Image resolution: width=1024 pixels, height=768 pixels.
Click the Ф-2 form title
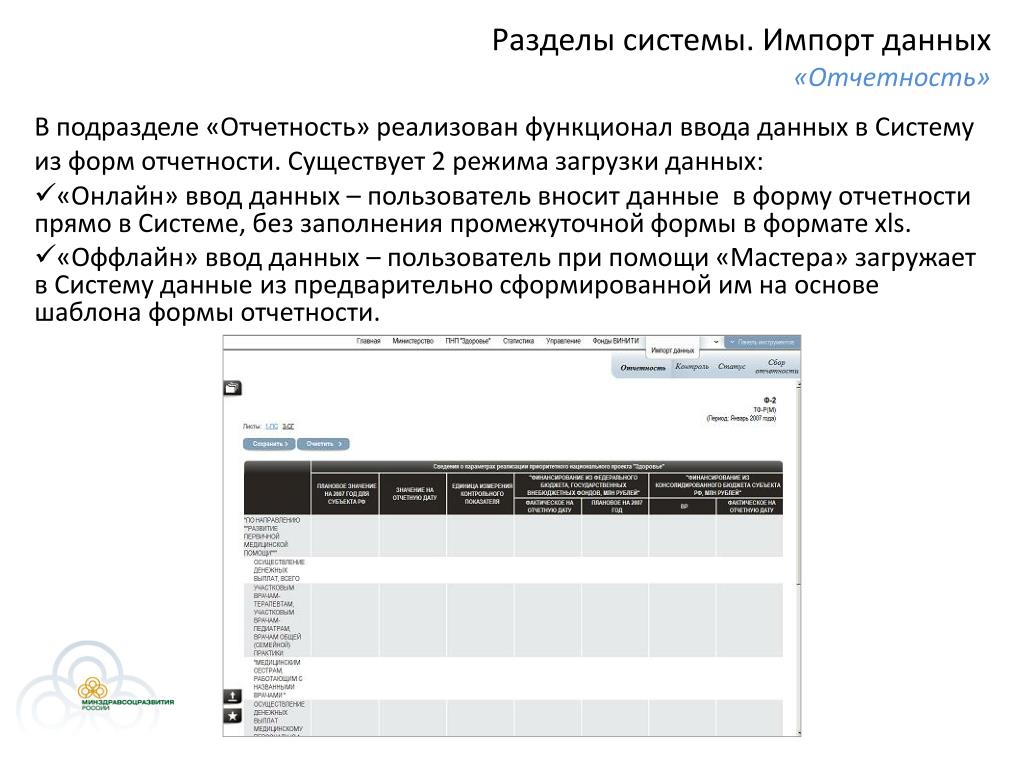[x=770, y=400]
